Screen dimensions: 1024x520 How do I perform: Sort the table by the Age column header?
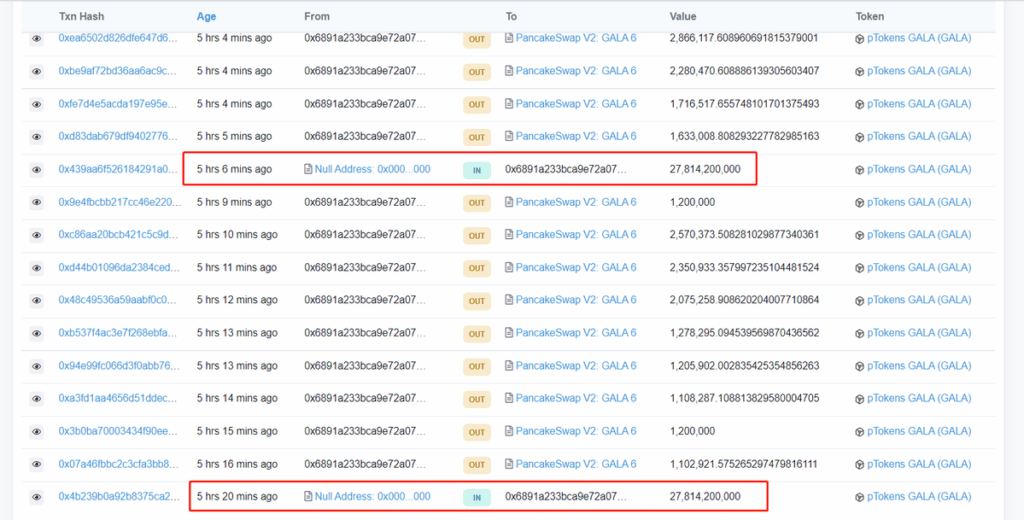[206, 16]
